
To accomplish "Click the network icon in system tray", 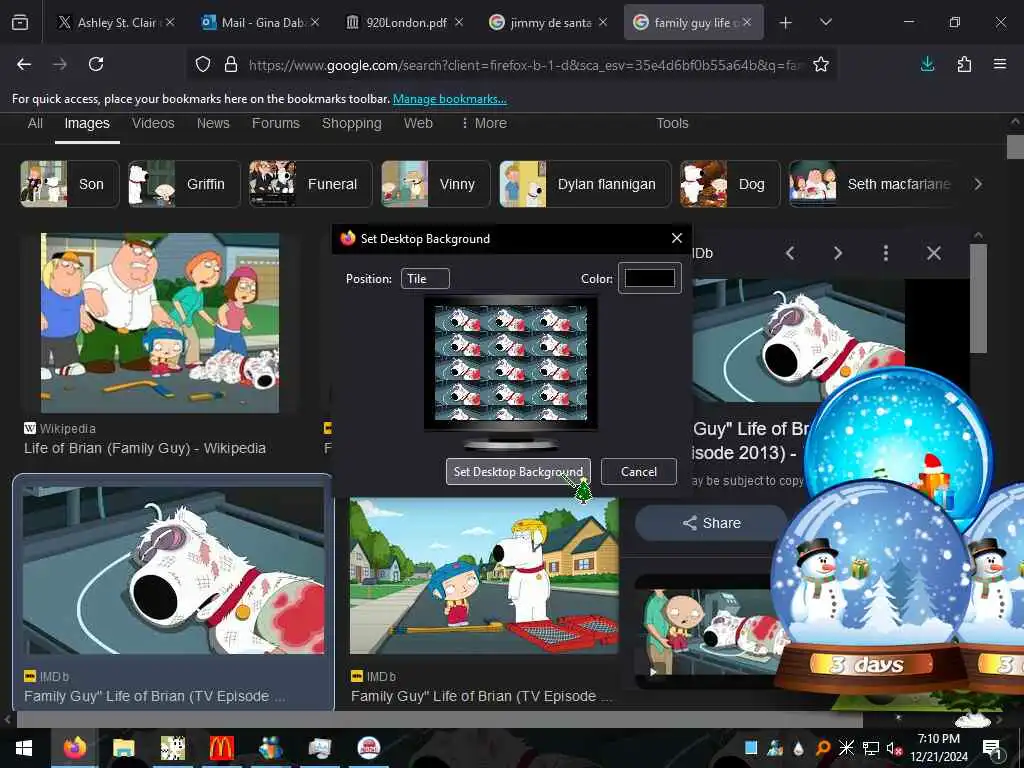I will 871,748.
